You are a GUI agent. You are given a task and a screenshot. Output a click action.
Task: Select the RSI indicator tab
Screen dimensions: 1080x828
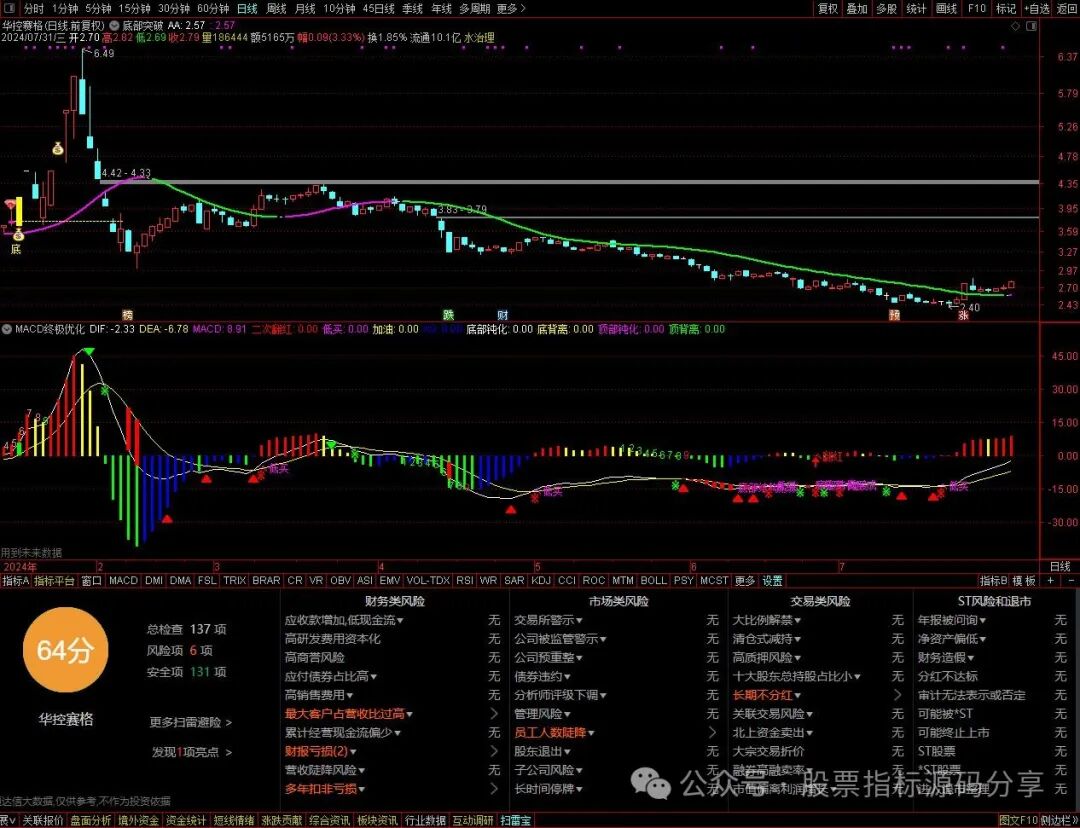pyautogui.click(x=464, y=581)
